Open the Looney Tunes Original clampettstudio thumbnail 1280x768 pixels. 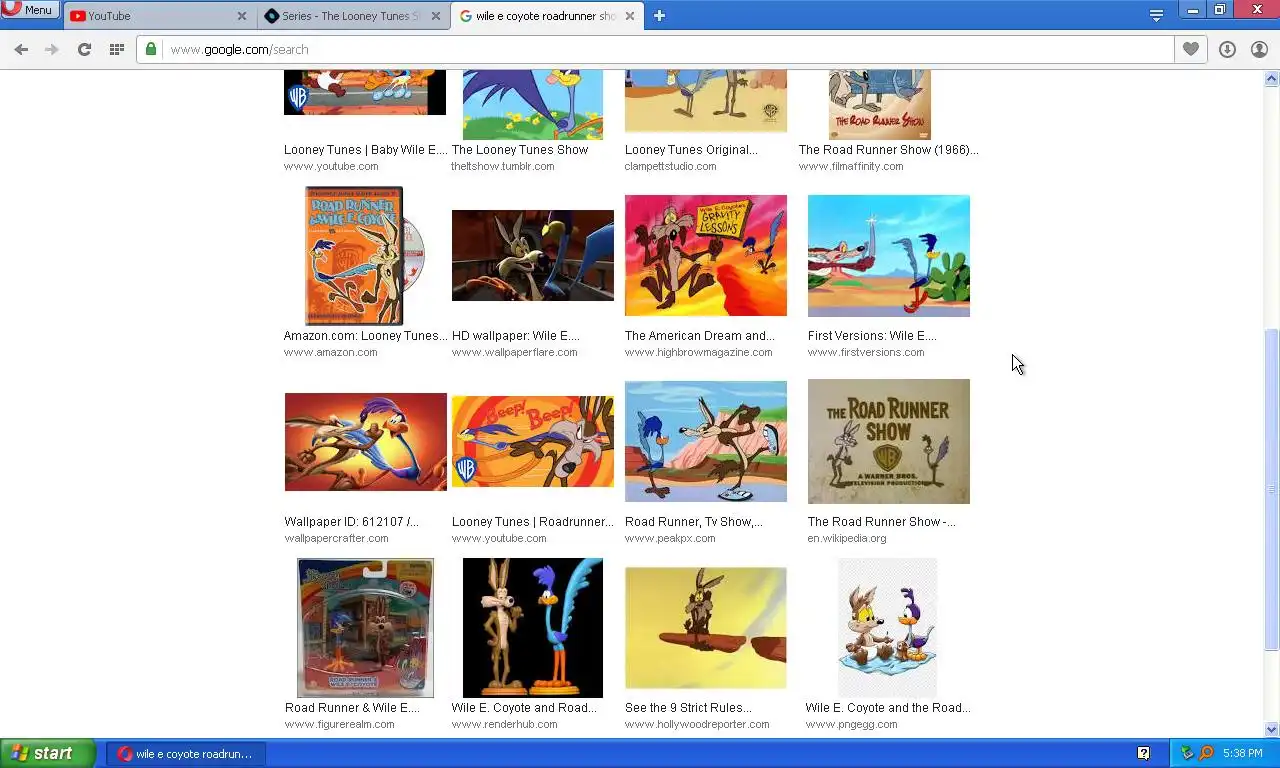tap(705, 100)
